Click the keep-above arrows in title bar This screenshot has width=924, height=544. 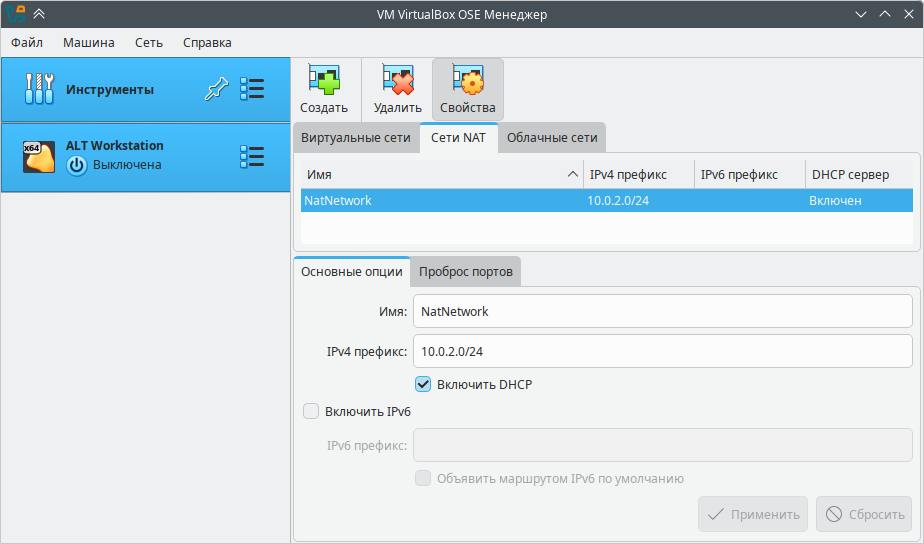pos(39,14)
